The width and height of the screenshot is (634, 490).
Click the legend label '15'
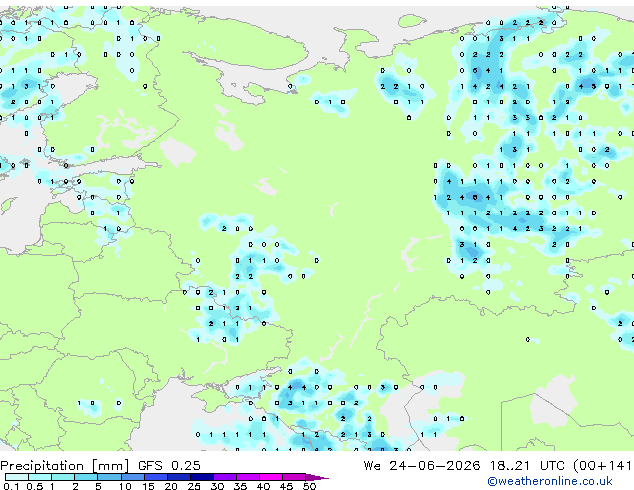(x=148, y=486)
